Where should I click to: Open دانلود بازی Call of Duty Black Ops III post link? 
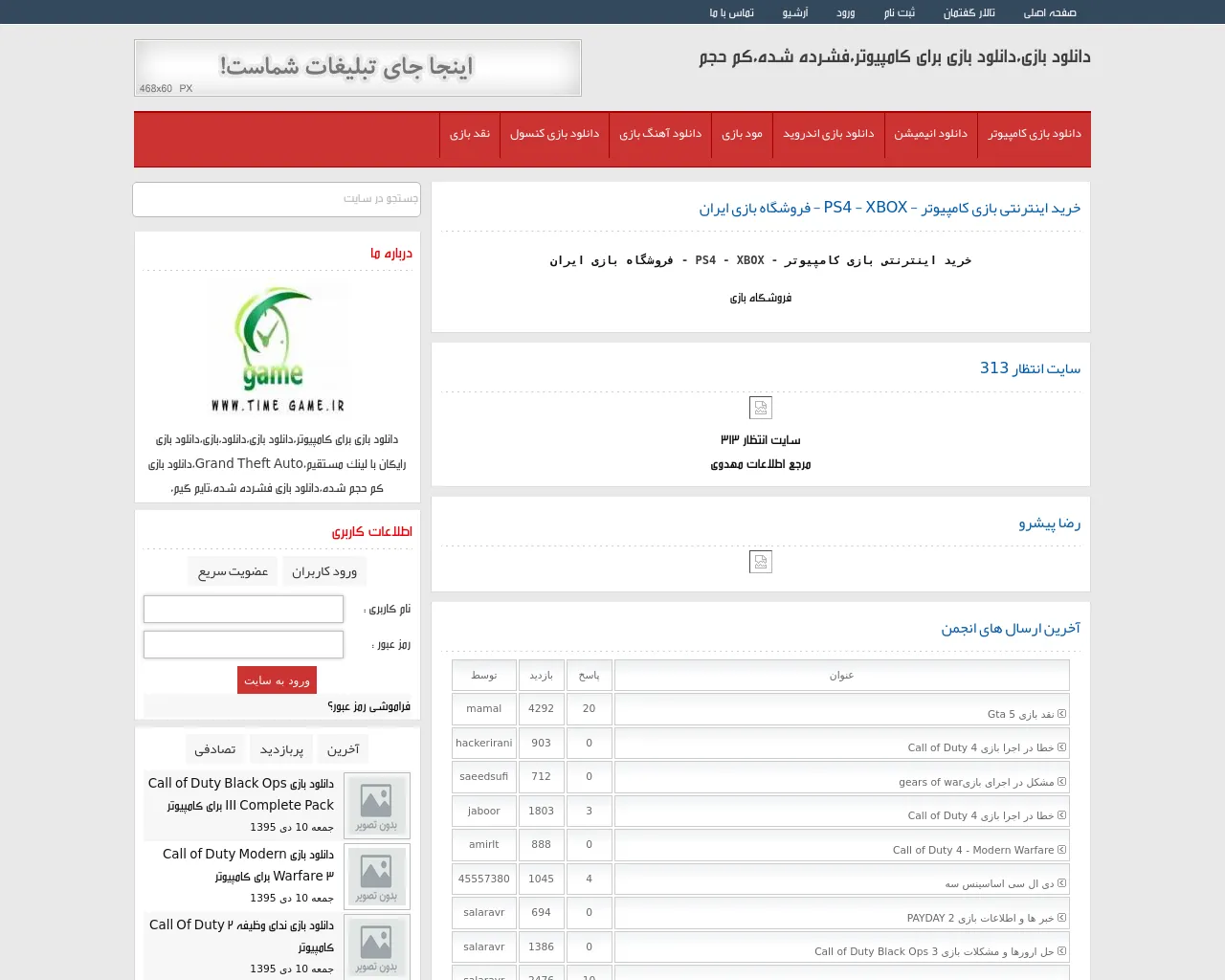(241, 793)
